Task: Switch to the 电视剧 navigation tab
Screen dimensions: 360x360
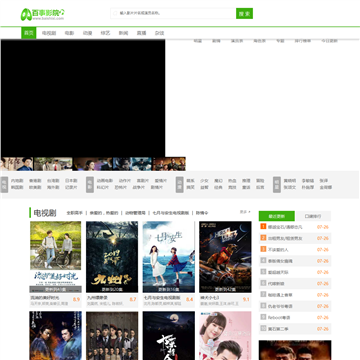Action: pos(49,33)
